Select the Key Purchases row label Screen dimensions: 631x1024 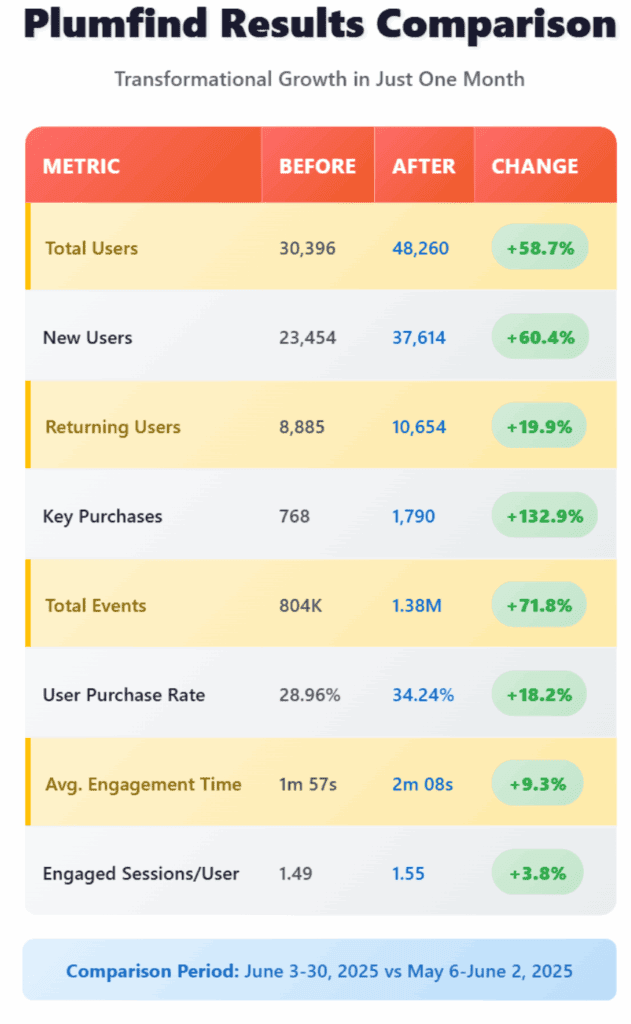point(102,516)
